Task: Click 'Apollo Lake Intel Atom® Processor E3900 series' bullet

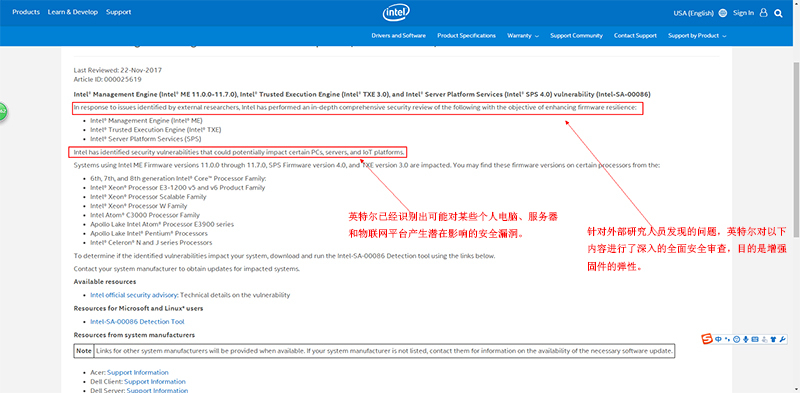Action: pyautogui.click(x=162, y=225)
